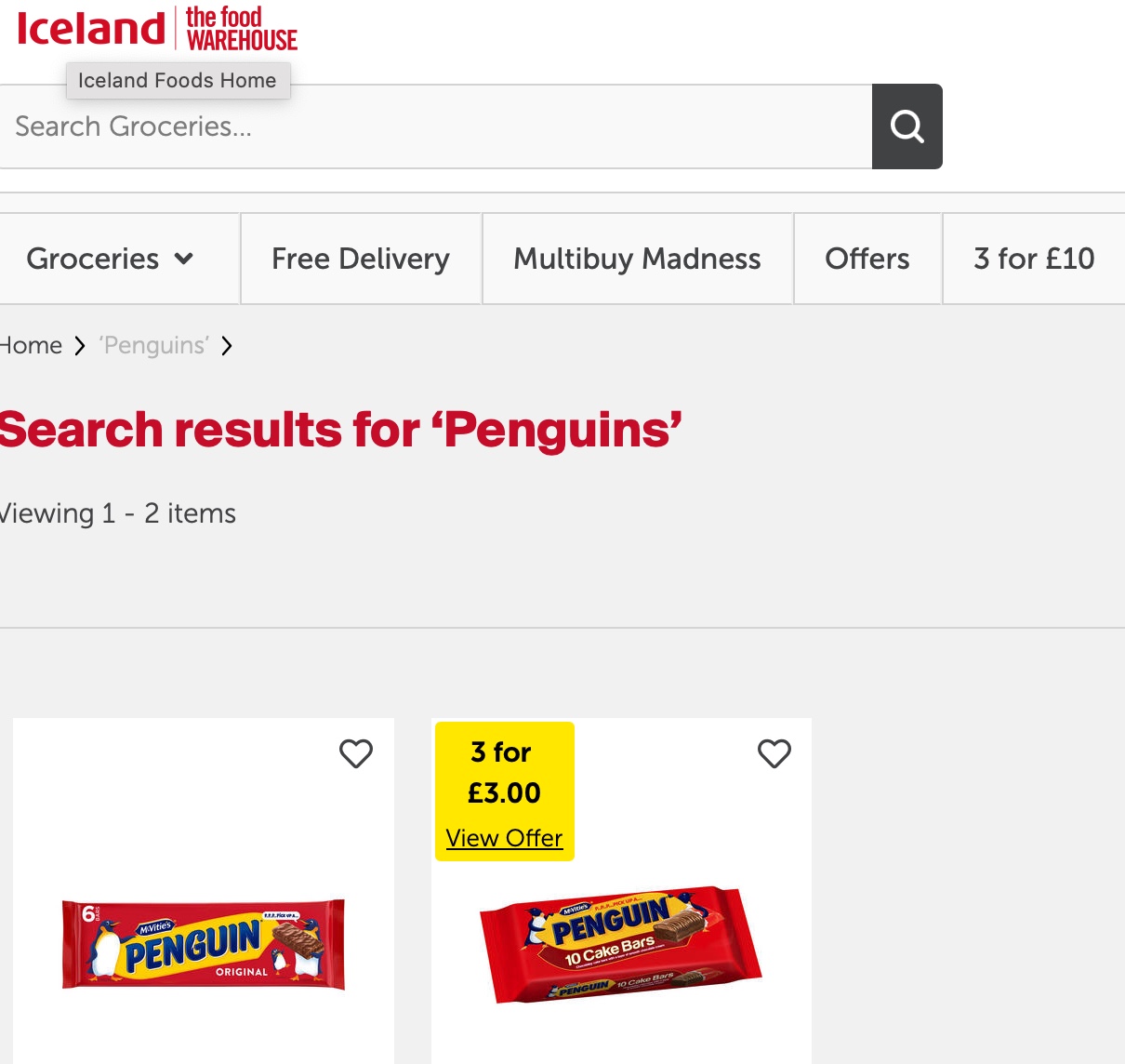Open the Penguin 10 Cake Bars image
1125x1064 pixels.
[620, 944]
